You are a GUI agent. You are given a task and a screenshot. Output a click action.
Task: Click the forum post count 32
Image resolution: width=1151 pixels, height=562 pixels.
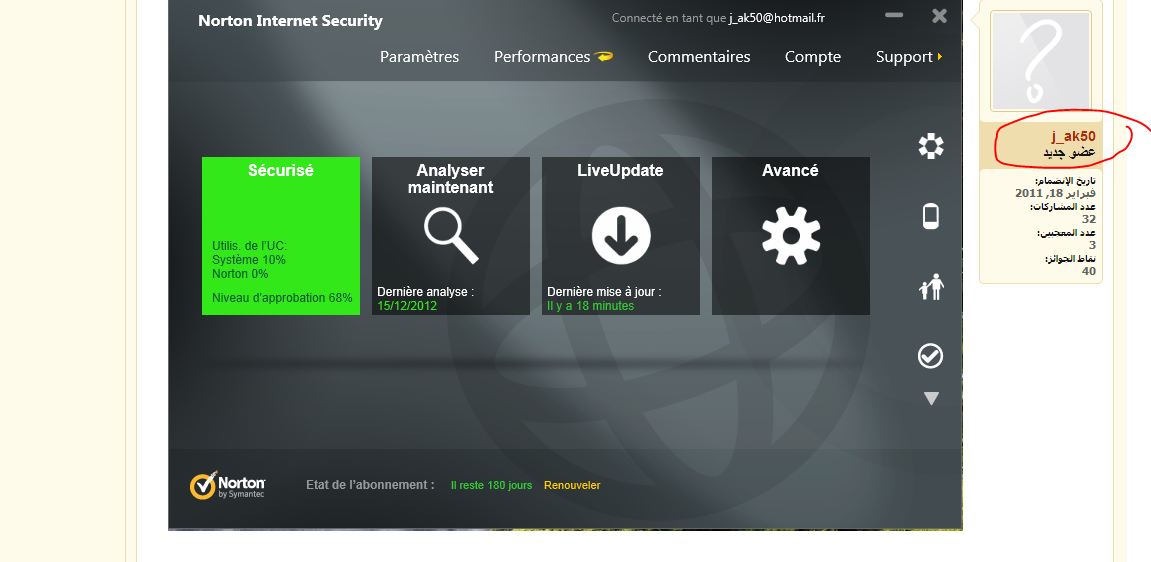click(x=1089, y=219)
